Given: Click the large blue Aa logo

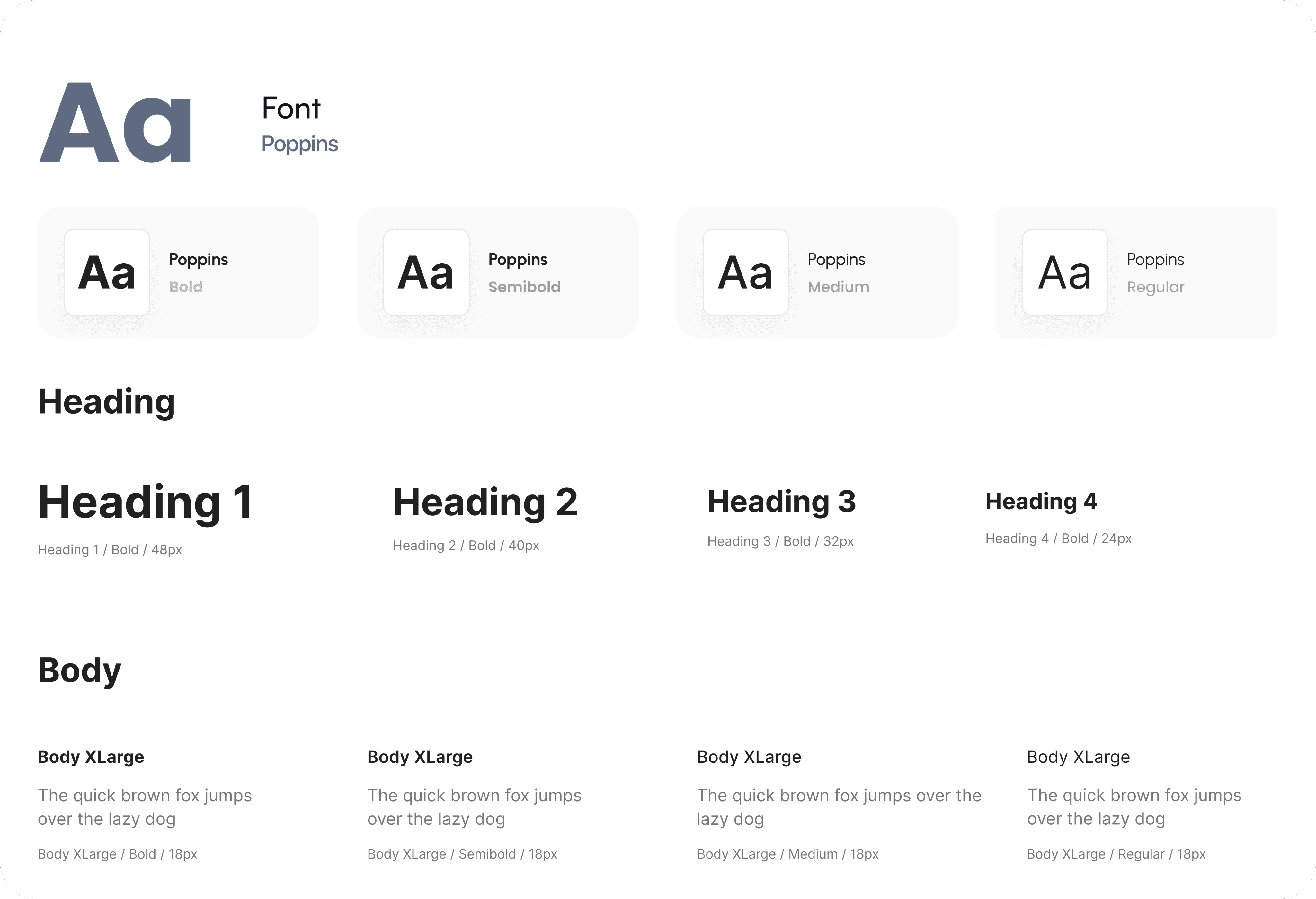Looking at the screenshot, I should tap(116, 123).
